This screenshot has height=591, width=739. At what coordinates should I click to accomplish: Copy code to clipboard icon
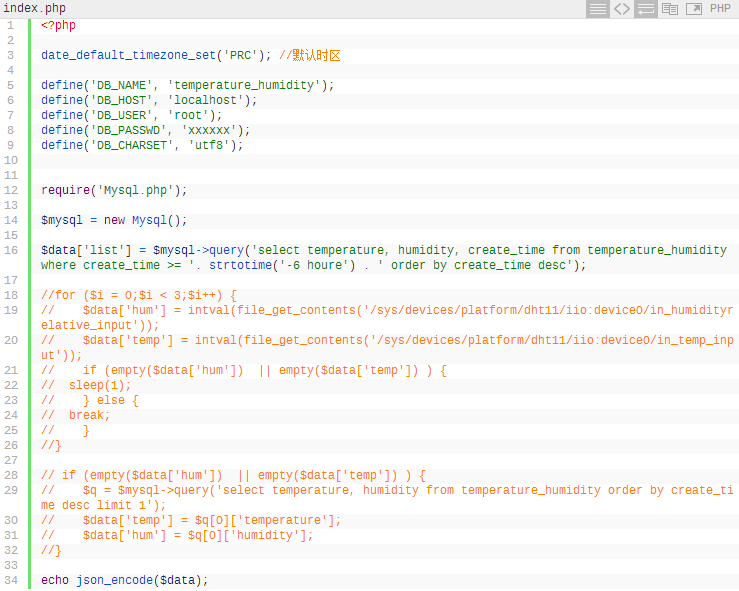click(x=670, y=8)
